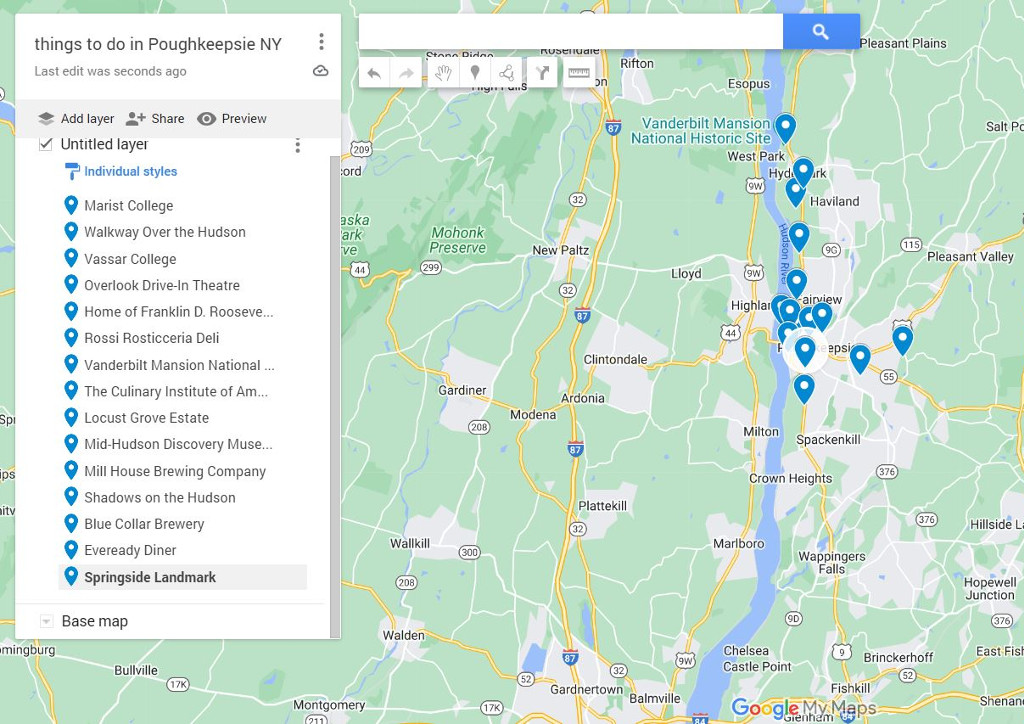Click the Mohonk Preserve map label
The height and width of the screenshot is (724, 1024).
pos(458,240)
